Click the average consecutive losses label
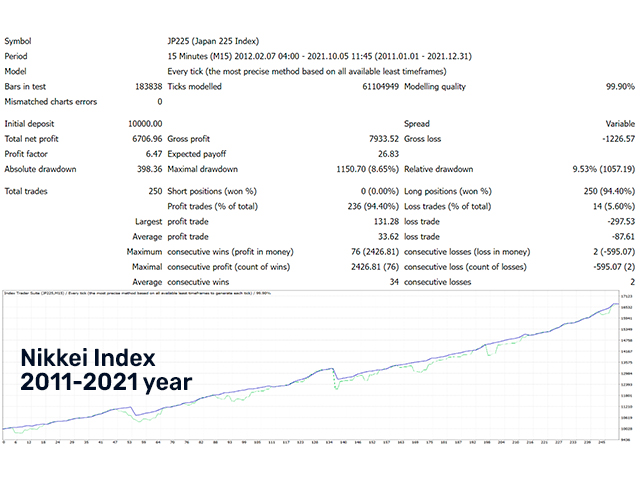Image resolution: width=640 pixels, height=480 pixels. point(438,282)
